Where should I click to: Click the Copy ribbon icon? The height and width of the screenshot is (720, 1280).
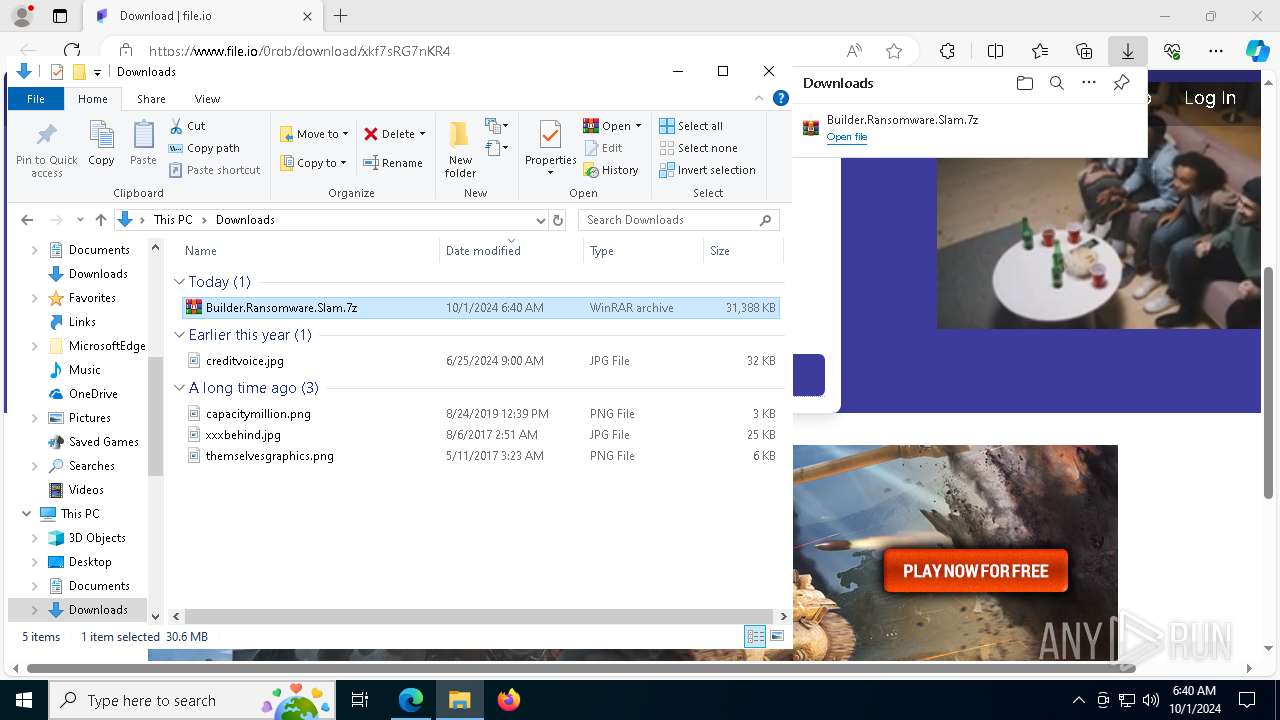[x=101, y=143]
